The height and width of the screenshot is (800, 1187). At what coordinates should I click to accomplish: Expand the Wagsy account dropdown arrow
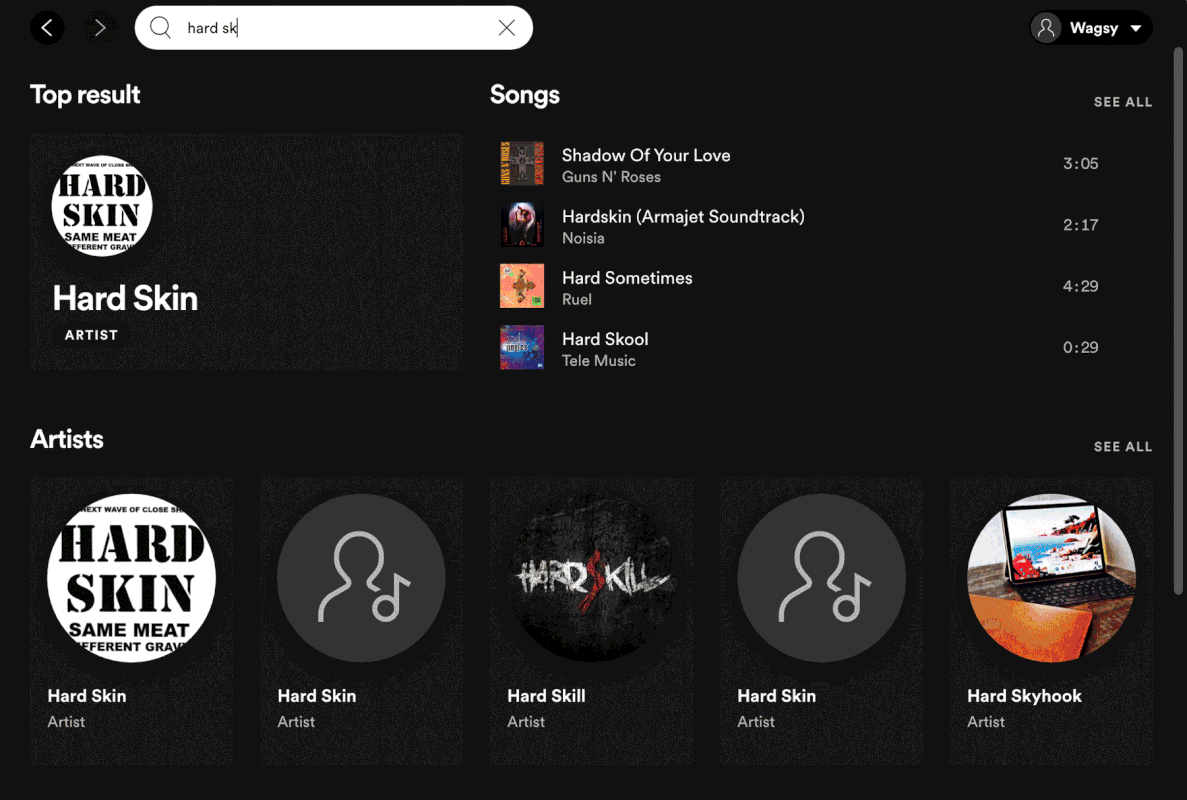[x=1136, y=29]
